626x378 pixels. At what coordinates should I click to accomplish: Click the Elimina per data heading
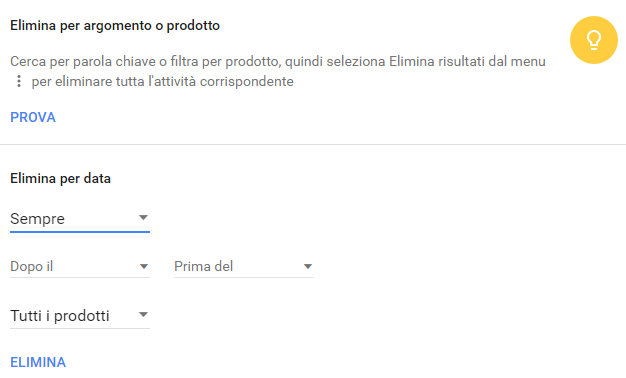60,178
